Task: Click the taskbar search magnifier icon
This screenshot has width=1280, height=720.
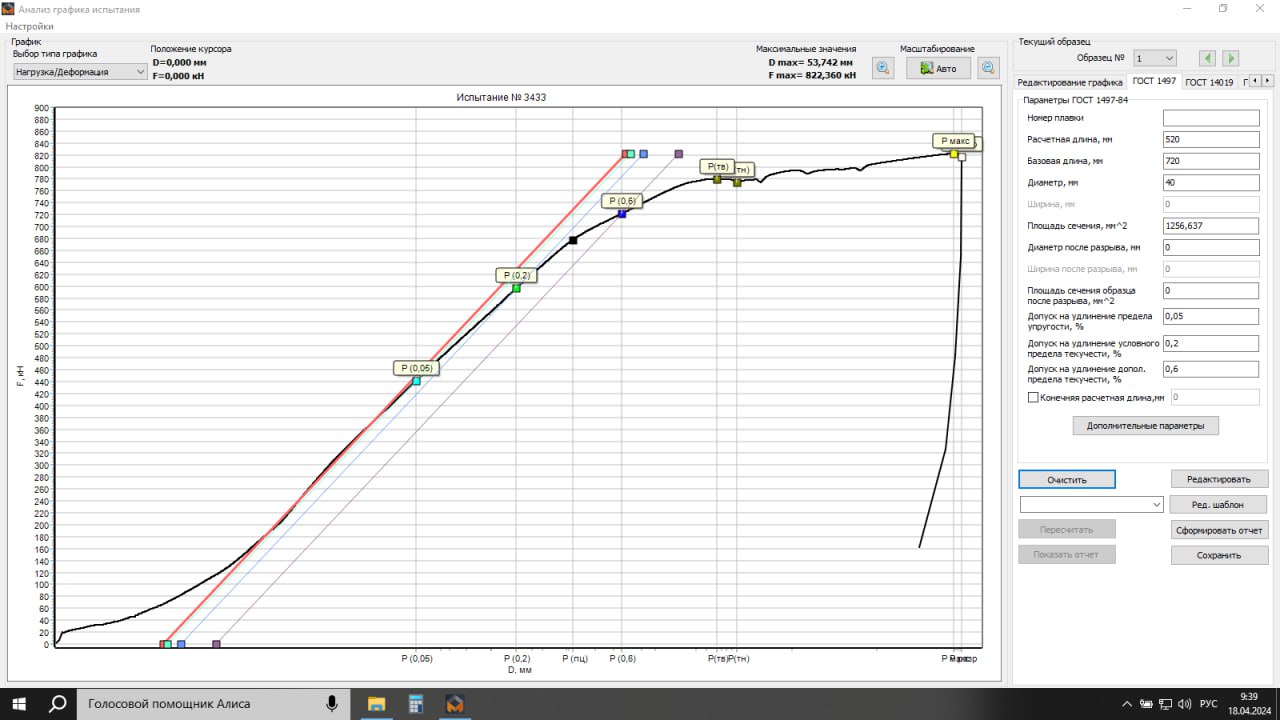Action: click(58, 704)
